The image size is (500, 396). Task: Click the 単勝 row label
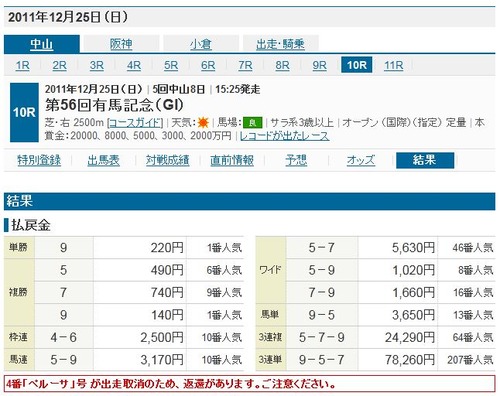(19, 248)
